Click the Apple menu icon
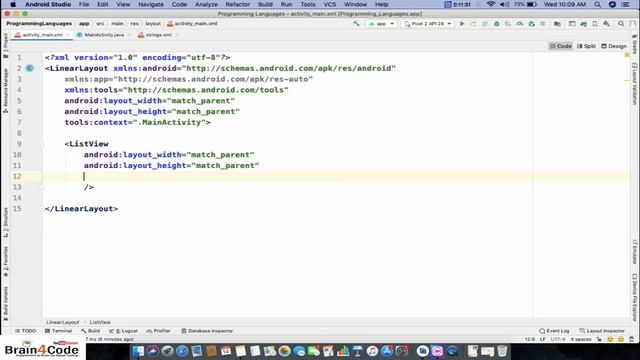640x360 pixels. coord(13,4)
